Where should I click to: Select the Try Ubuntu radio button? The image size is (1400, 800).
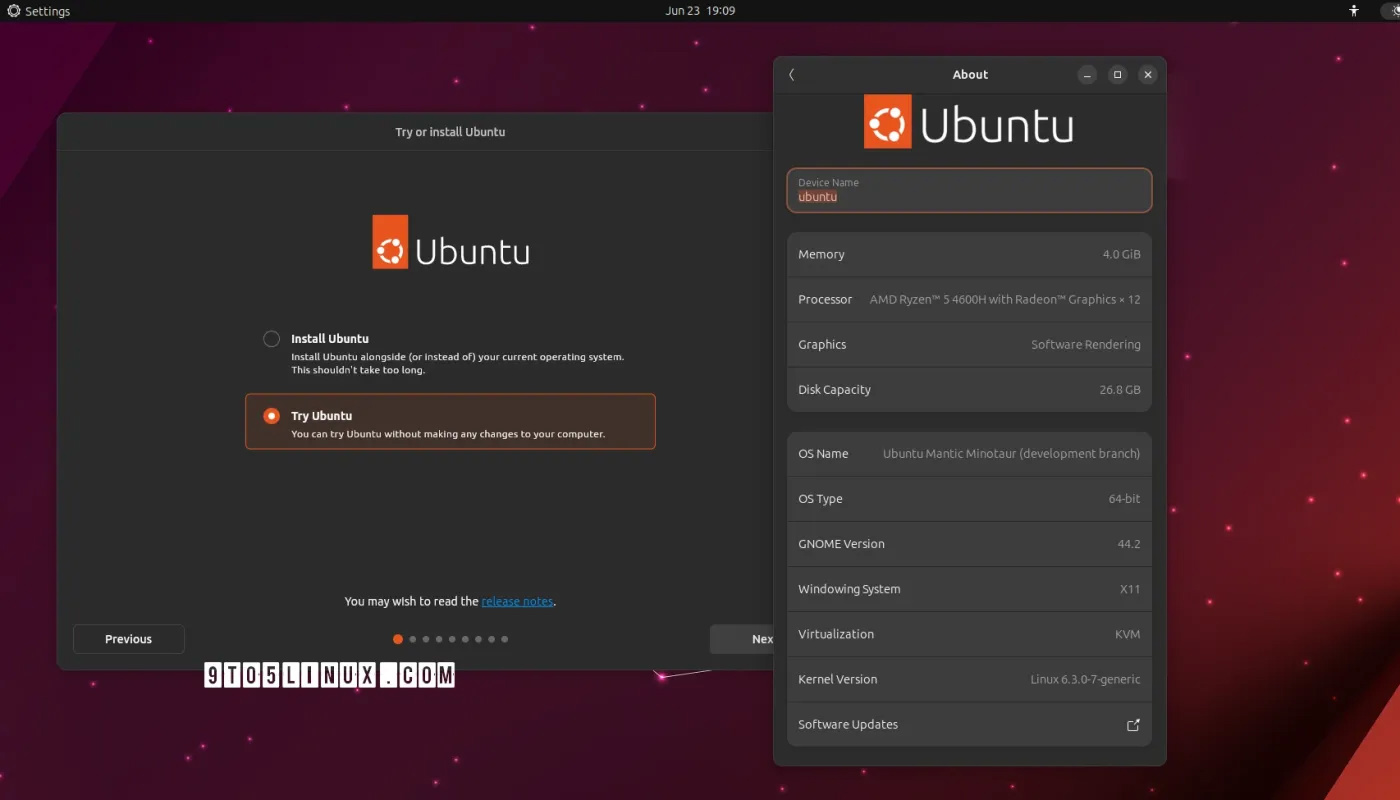[x=272, y=415]
